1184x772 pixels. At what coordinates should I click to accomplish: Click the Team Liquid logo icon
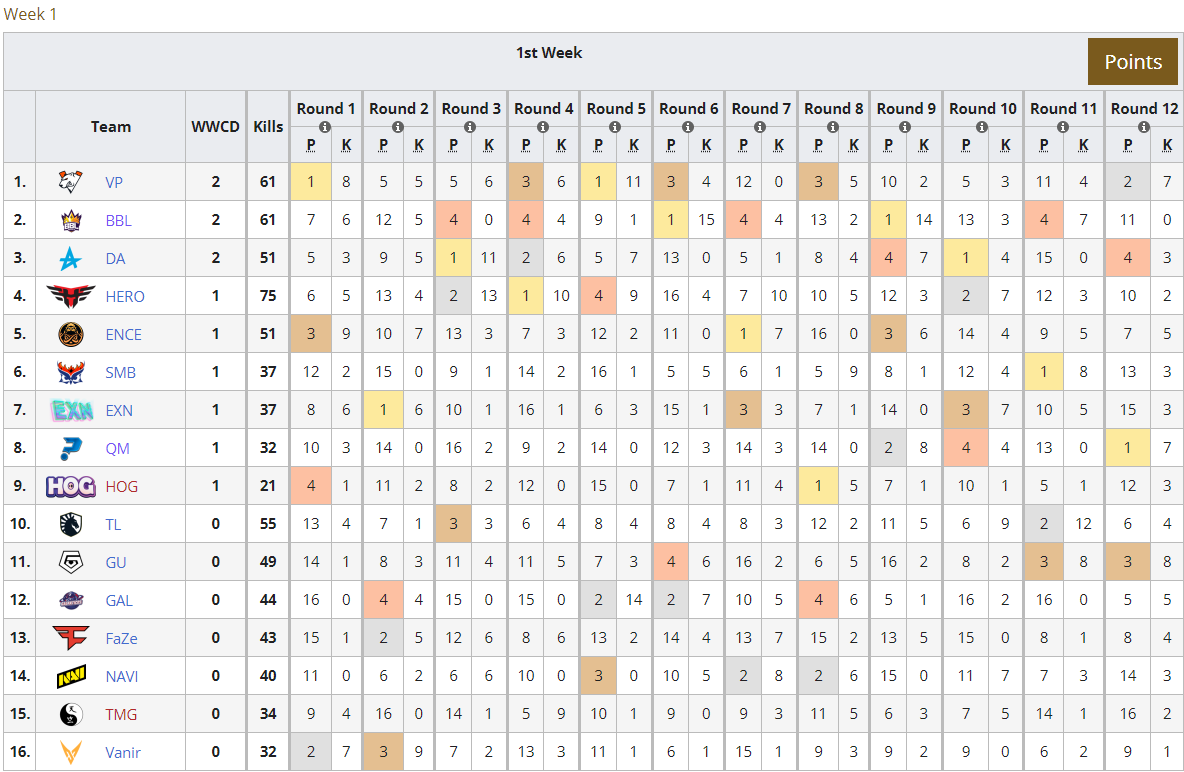(70, 524)
